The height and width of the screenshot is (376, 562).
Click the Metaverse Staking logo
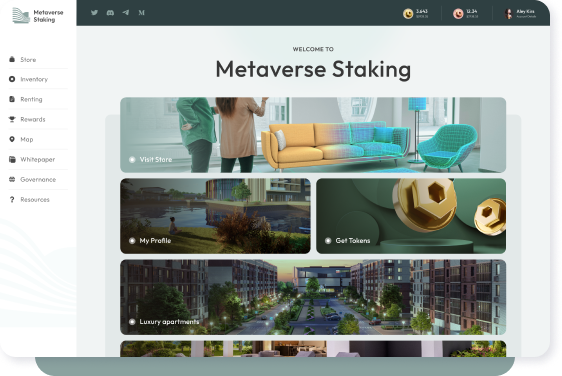click(38, 16)
